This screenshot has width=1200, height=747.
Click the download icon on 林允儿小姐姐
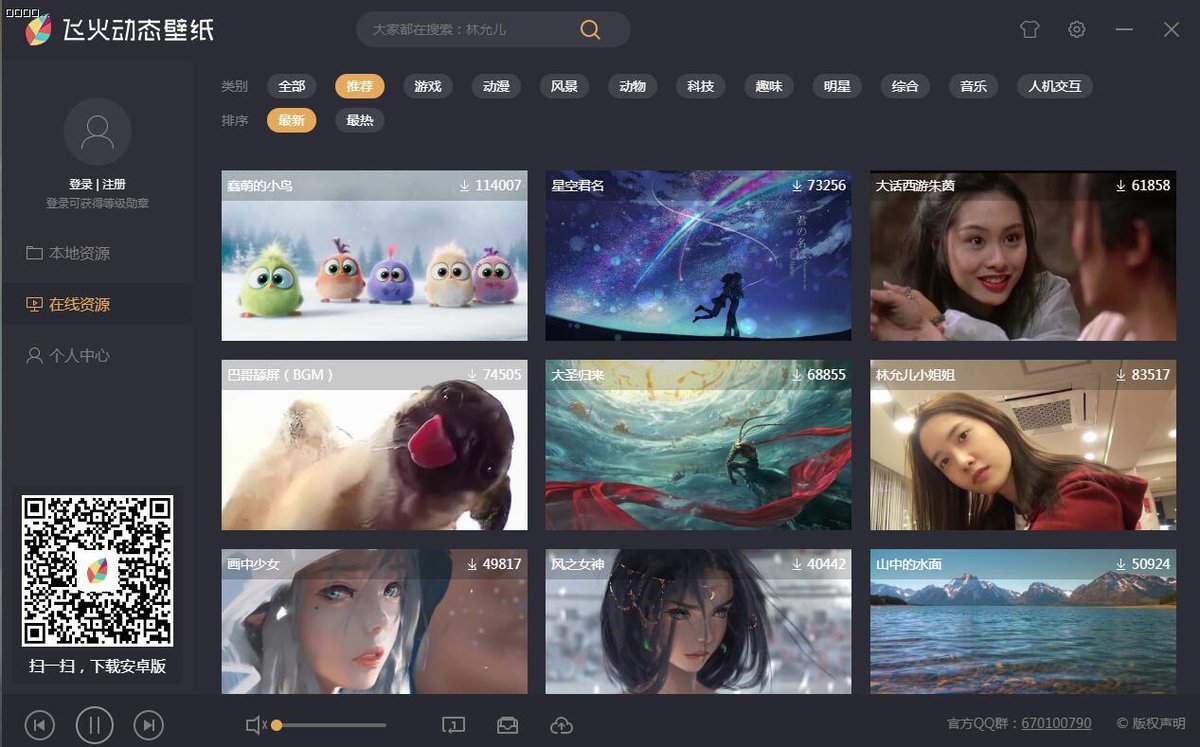click(1121, 374)
